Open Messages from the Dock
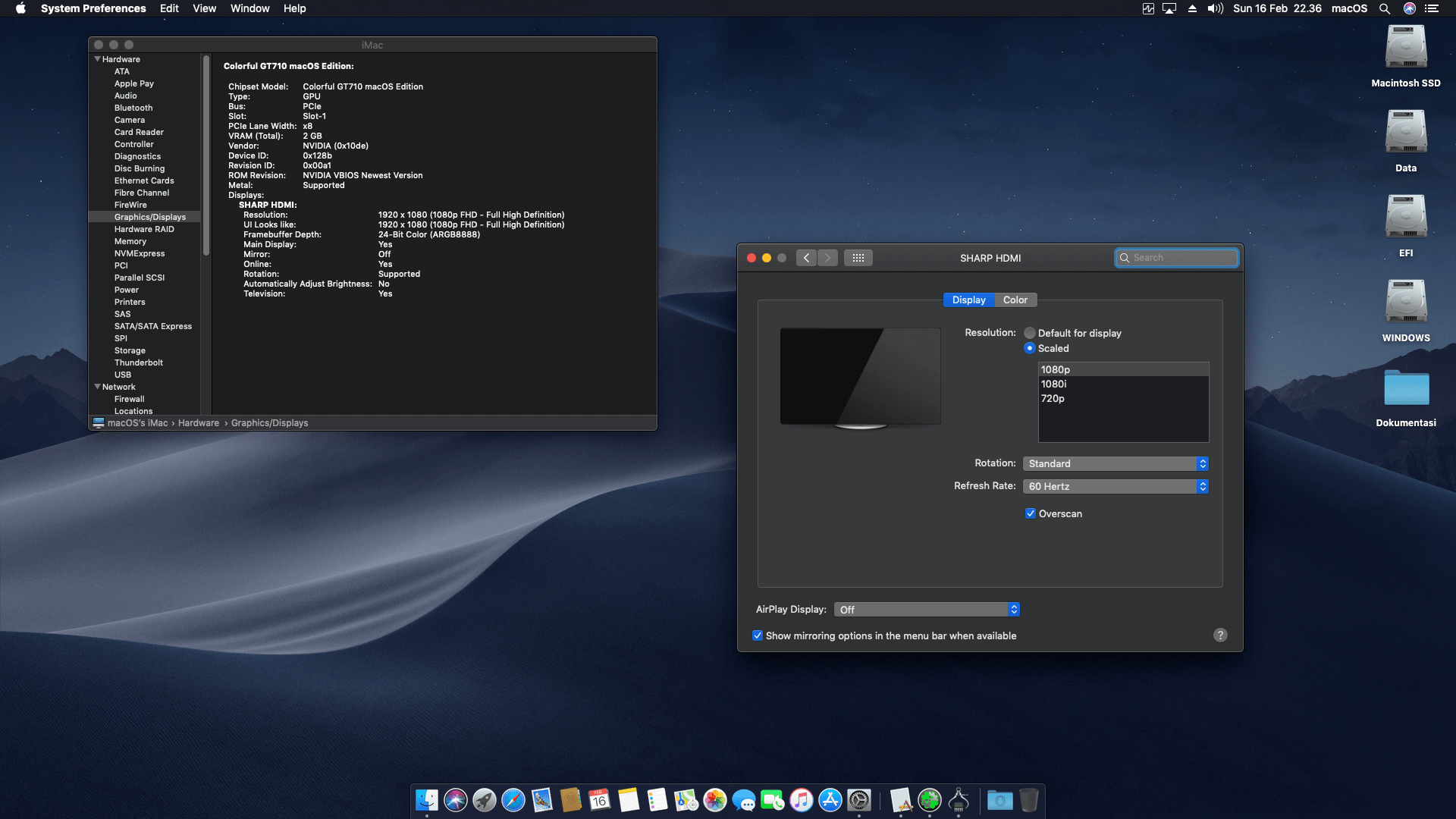Image resolution: width=1456 pixels, height=819 pixels. pos(744,800)
